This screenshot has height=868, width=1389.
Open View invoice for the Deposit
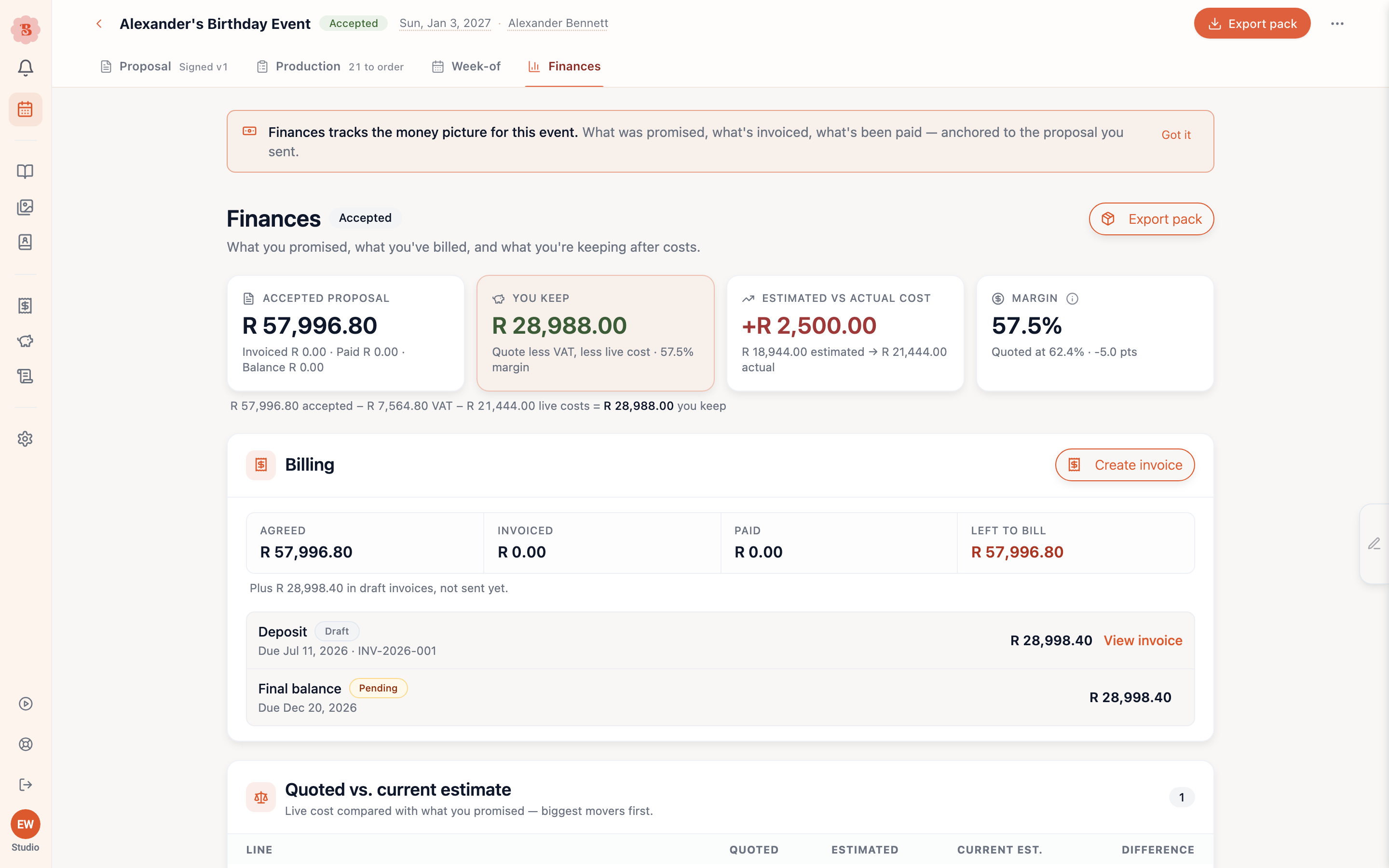coord(1143,640)
